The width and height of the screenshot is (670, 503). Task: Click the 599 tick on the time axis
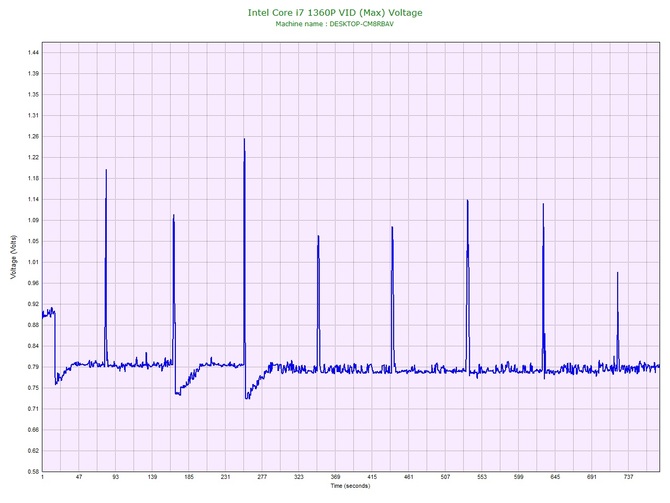pos(519,477)
